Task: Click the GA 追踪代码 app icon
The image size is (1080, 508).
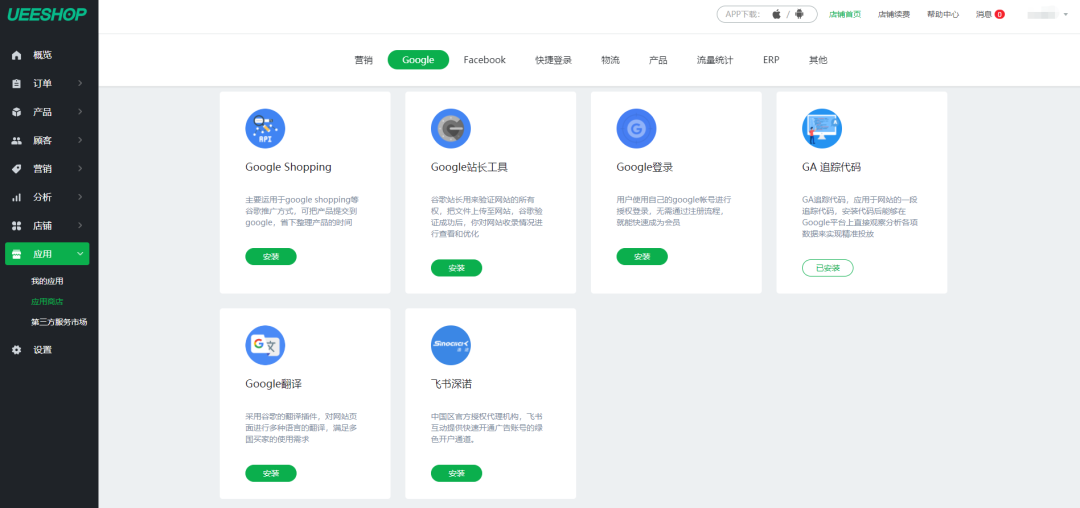Action: pos(822,129)
